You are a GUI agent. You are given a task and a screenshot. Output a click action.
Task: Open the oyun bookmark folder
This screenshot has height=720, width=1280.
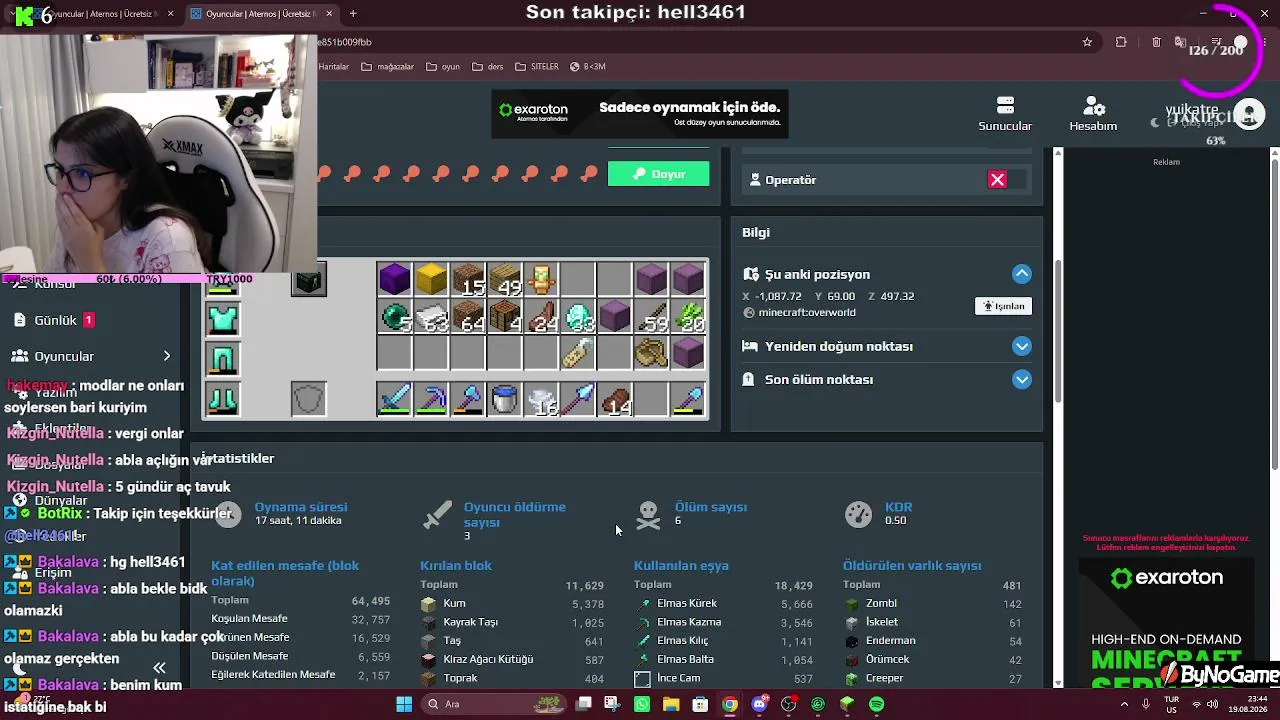(x=443, y=67)
